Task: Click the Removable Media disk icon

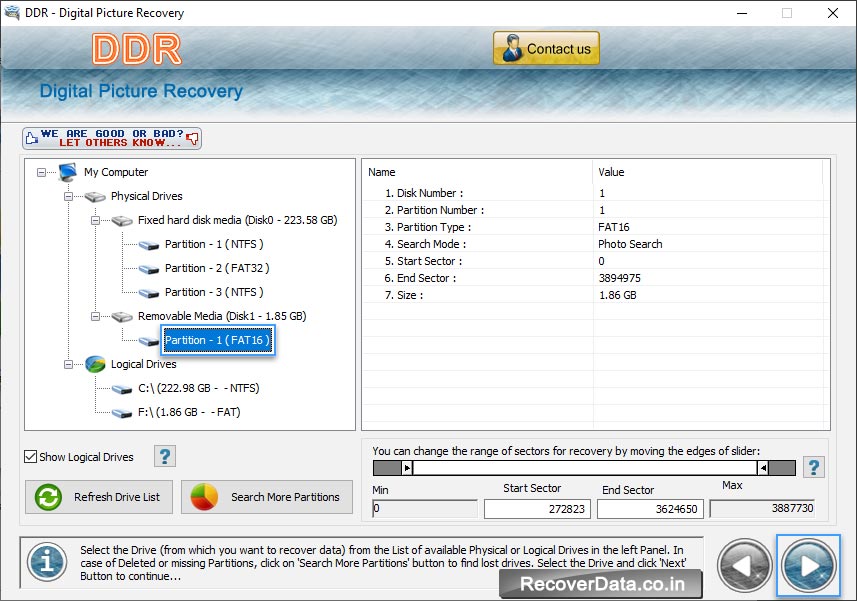Action: coord(122,317)
